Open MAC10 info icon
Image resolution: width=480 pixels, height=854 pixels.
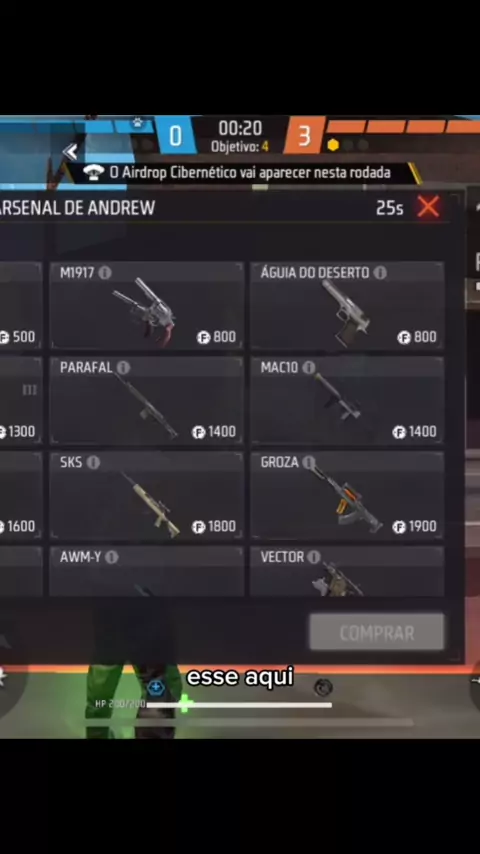[309, 368]
